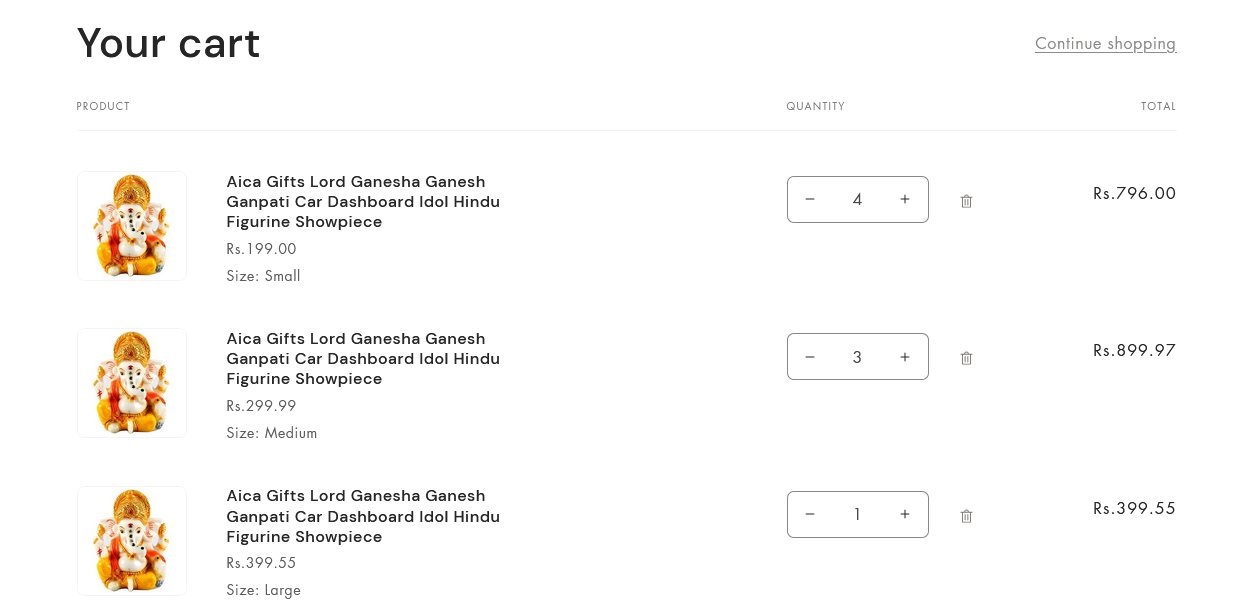Screen dimensions: 1252x606
Task: Click Continue shopping link
Action: (1105, 43)
